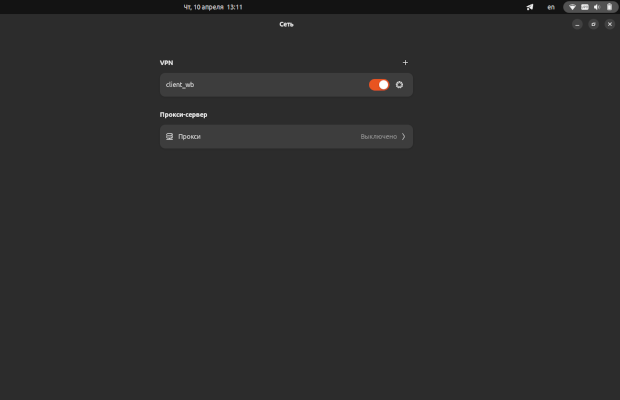Click the Прокси-сервер section heading

coord(183,115)
